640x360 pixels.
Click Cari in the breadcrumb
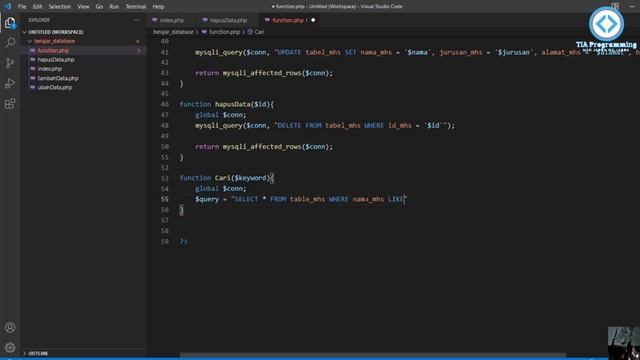259,32
